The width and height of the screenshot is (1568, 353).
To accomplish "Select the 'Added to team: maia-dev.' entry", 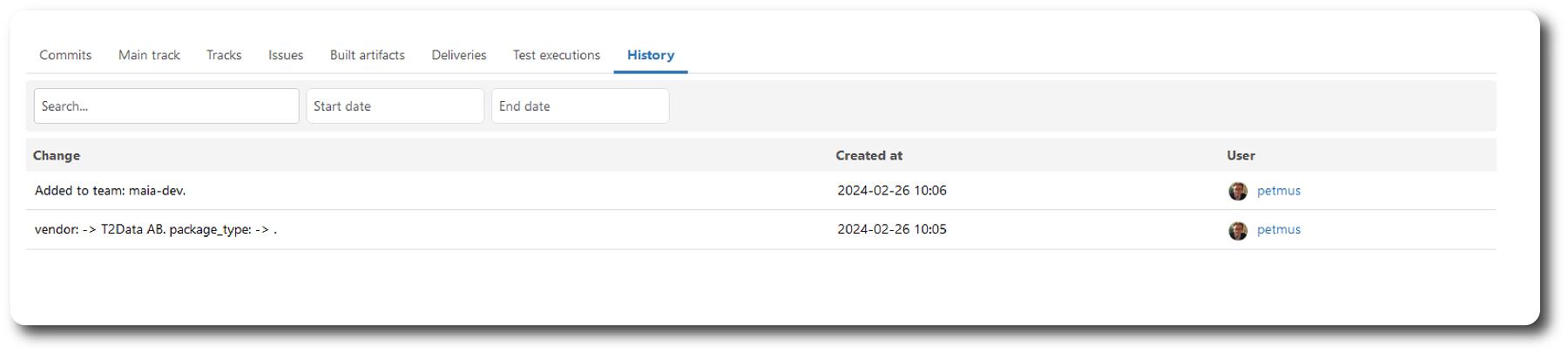I will click(111, 191).
